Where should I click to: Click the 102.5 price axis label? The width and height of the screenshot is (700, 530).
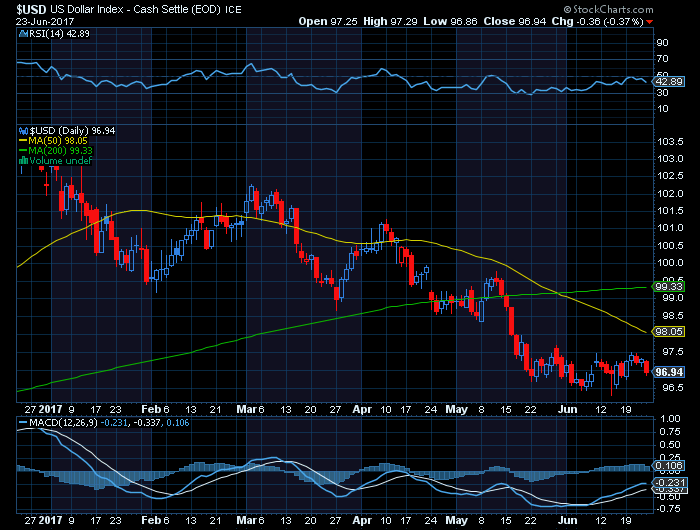pos(670,176)
